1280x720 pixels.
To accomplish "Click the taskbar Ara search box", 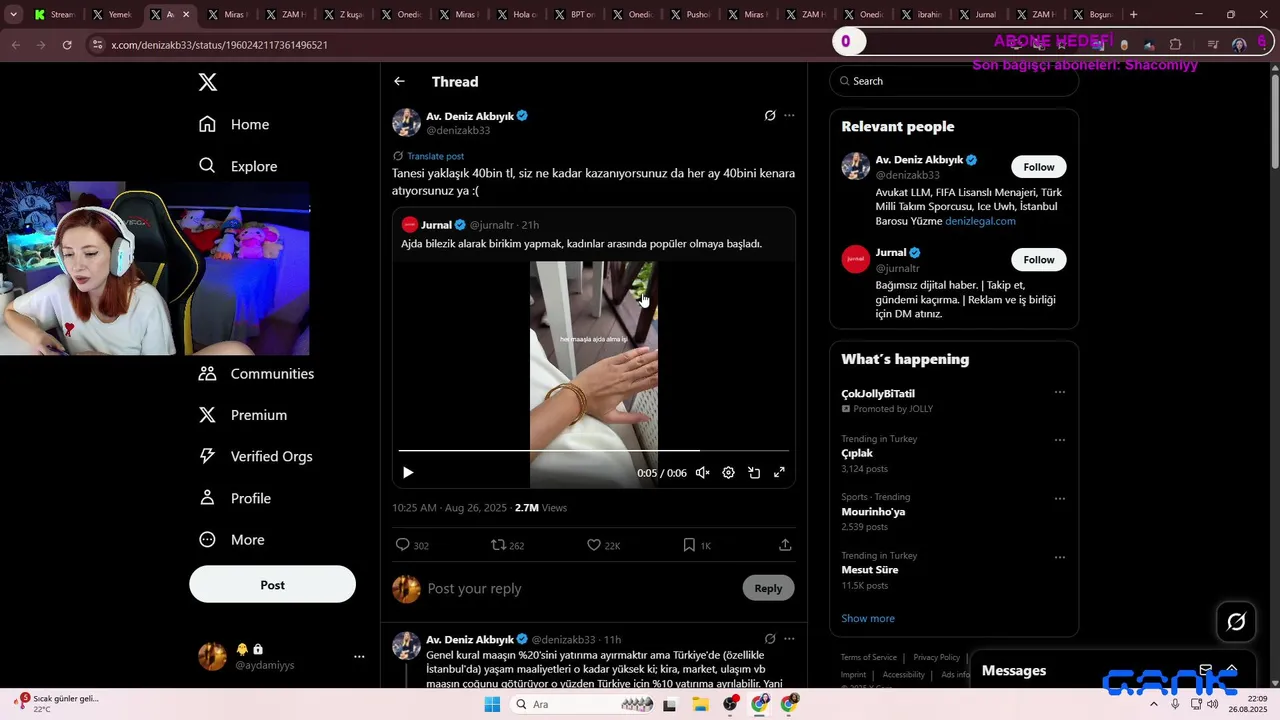I will [x=583, y=704].
